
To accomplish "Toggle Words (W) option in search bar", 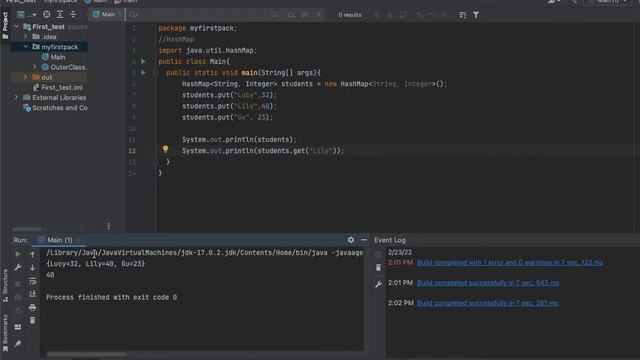I will [x=304, y=15].
